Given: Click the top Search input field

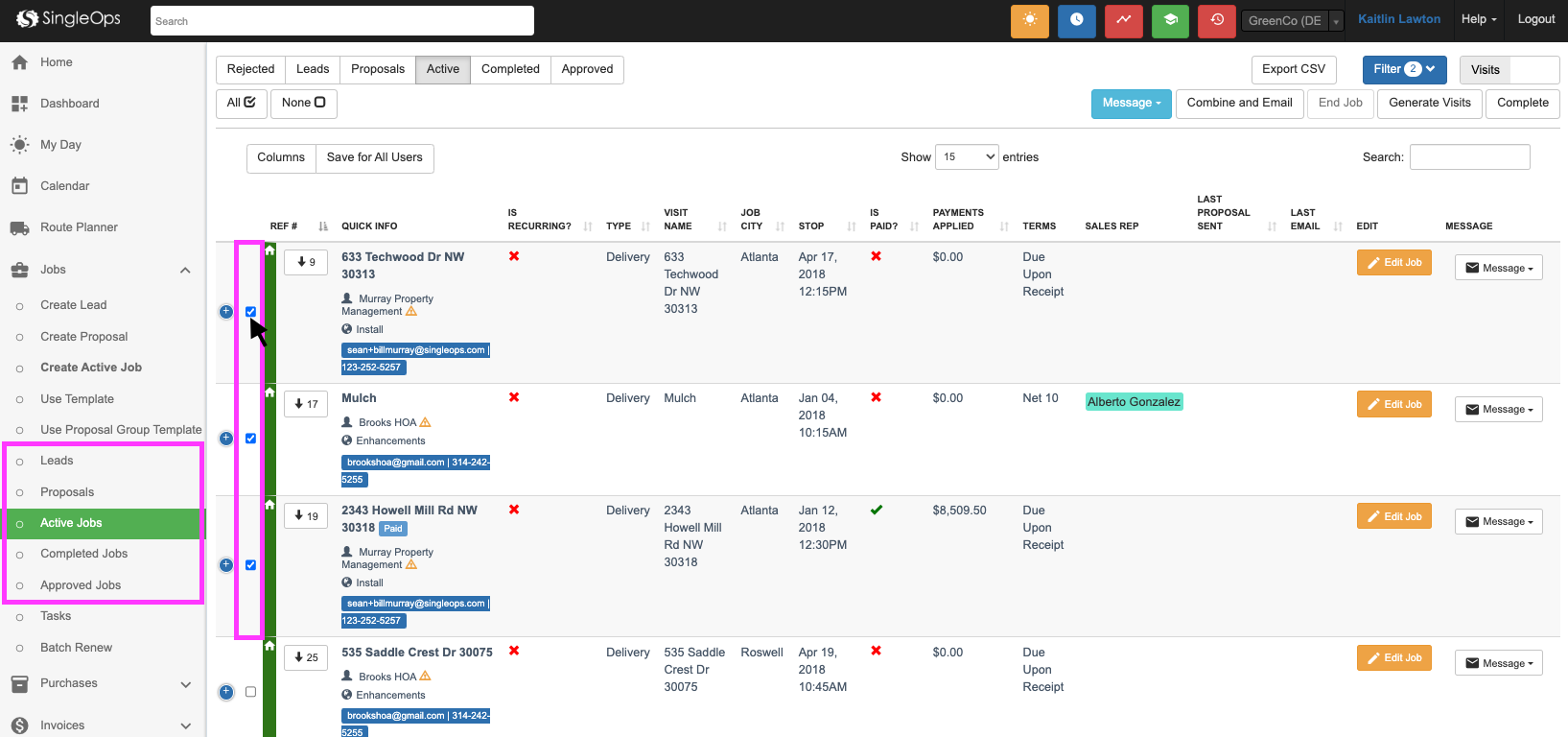Looking at the screenshot, I should click(x=342, y=20).
